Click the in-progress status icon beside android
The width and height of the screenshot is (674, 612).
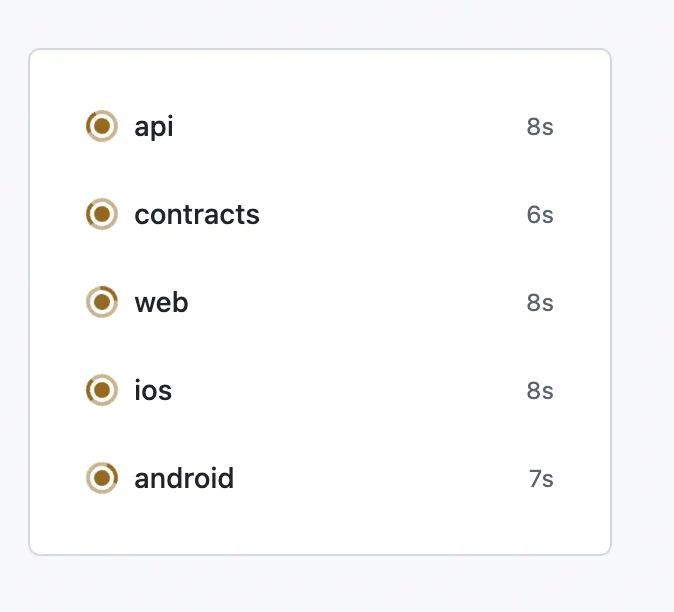pos(102,478)
